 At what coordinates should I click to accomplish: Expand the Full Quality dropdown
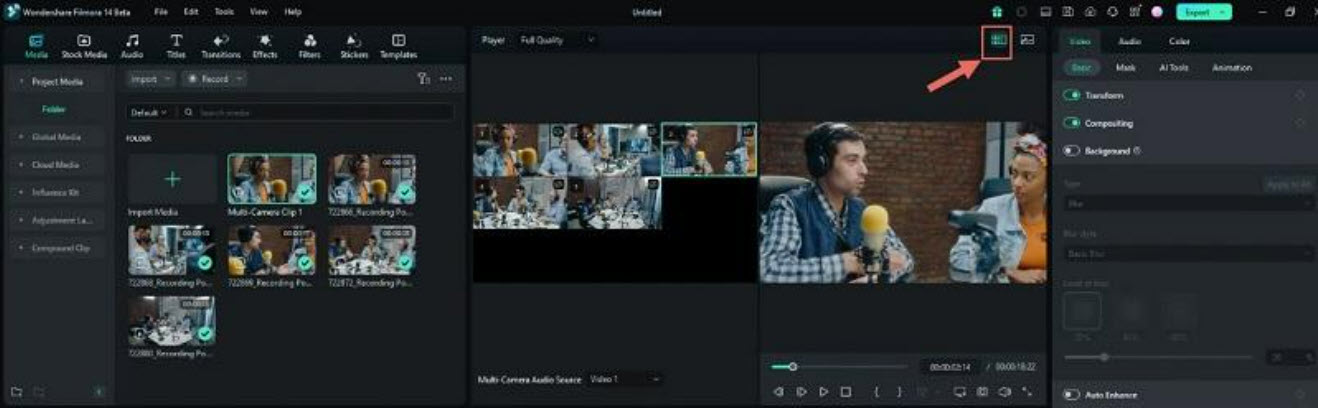point(557,40)
